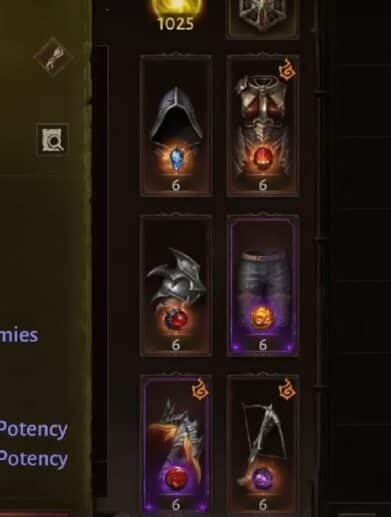Open the scroll magnifier inspect icon
The width and height of the screenshot is (391, 517).
[x=53, y=140]
